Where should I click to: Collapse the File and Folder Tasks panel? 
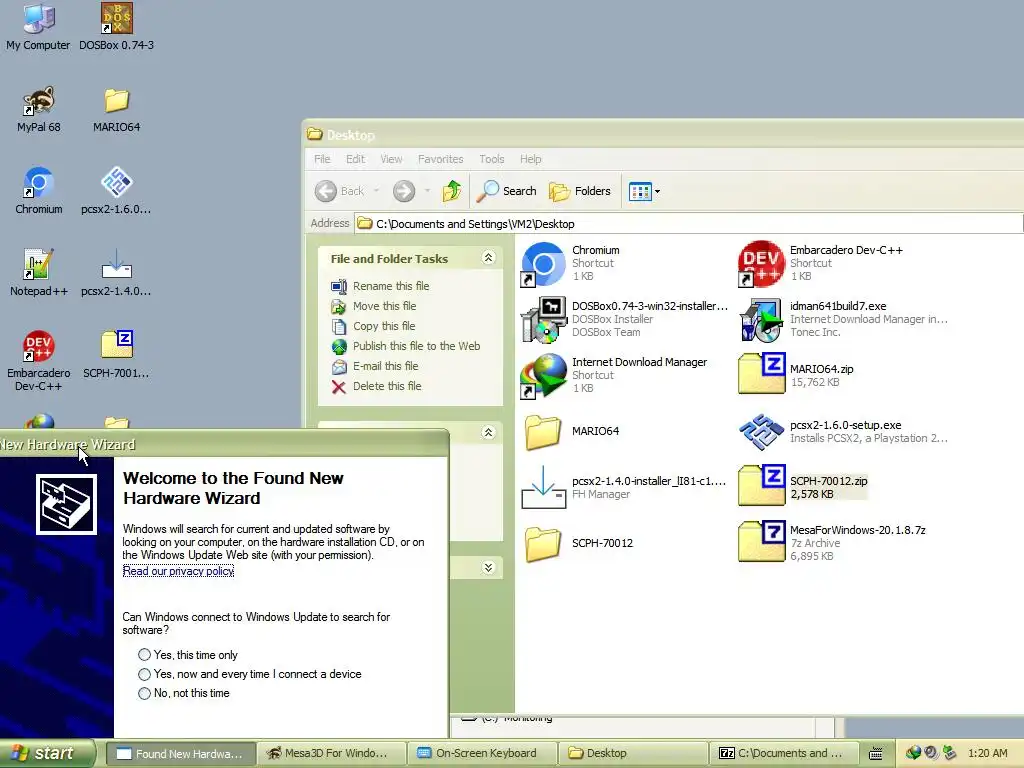488,258
